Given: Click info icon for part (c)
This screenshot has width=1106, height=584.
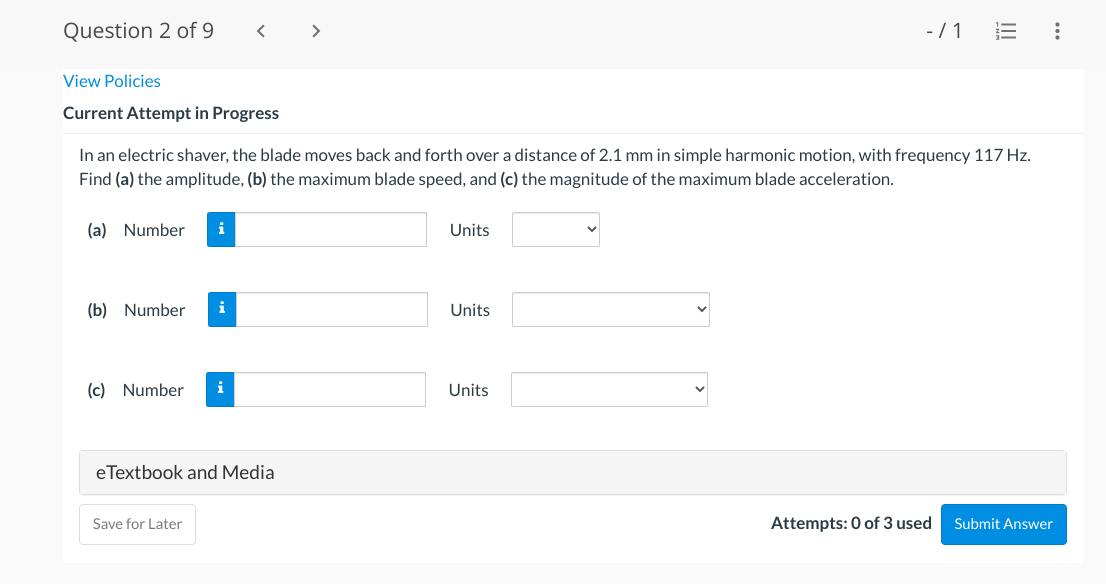Looking at the screenshot, I should 220,390.
